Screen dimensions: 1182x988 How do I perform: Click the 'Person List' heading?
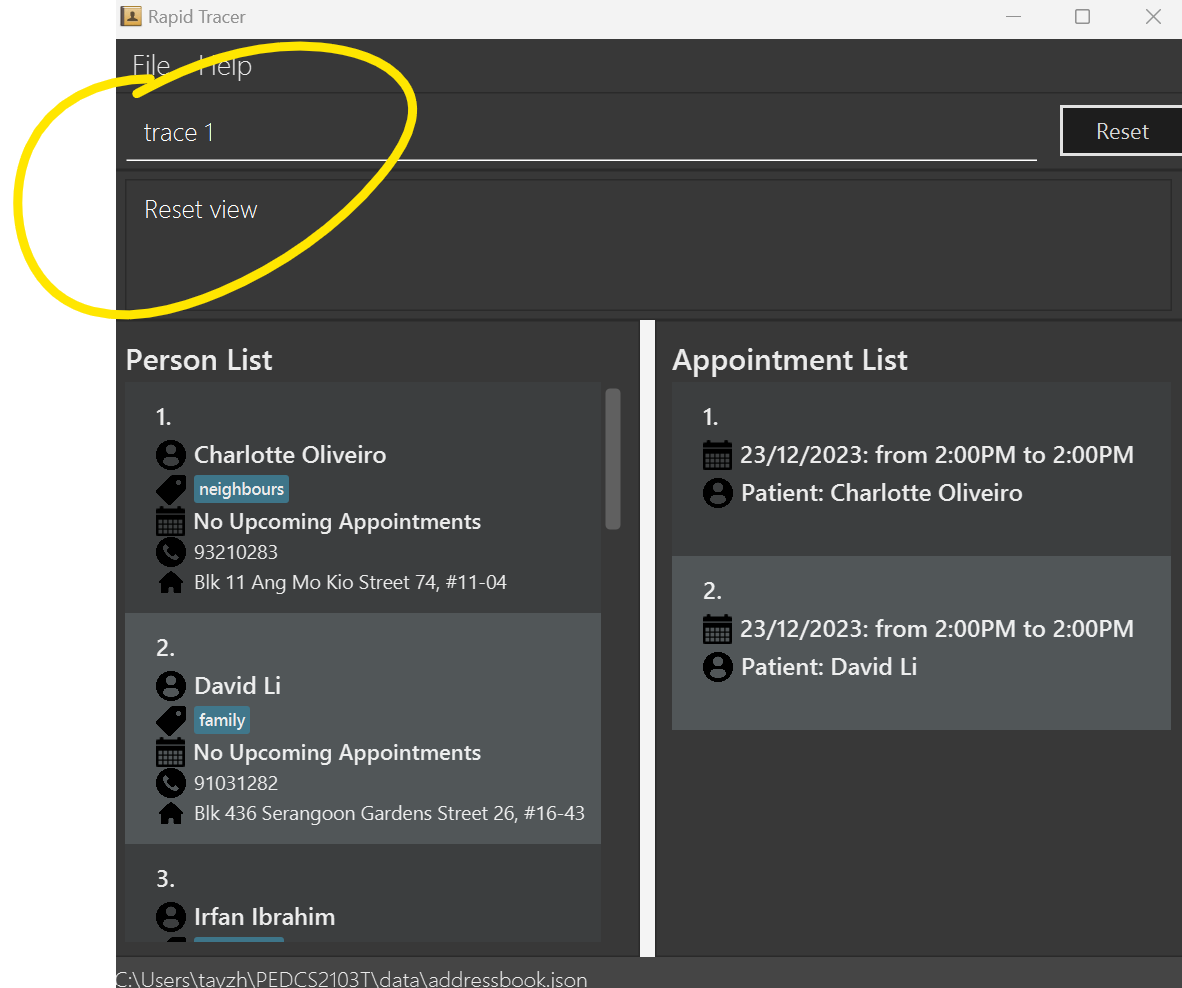pyautogui.click(x=199, y=360)
